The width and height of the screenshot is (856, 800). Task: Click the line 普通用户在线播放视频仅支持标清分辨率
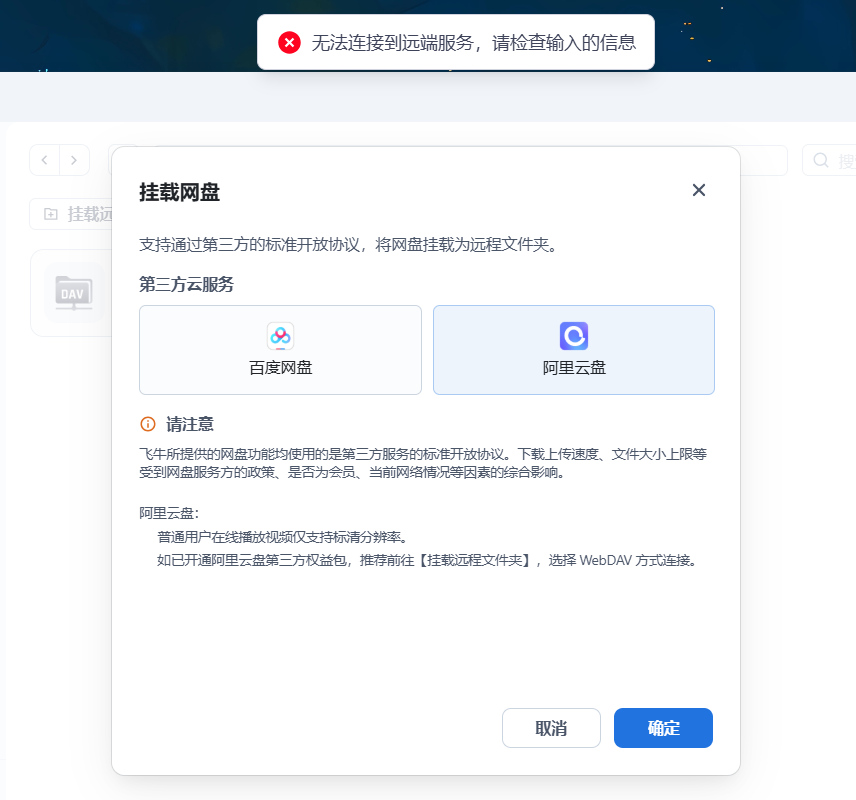[x=282, y=537]
